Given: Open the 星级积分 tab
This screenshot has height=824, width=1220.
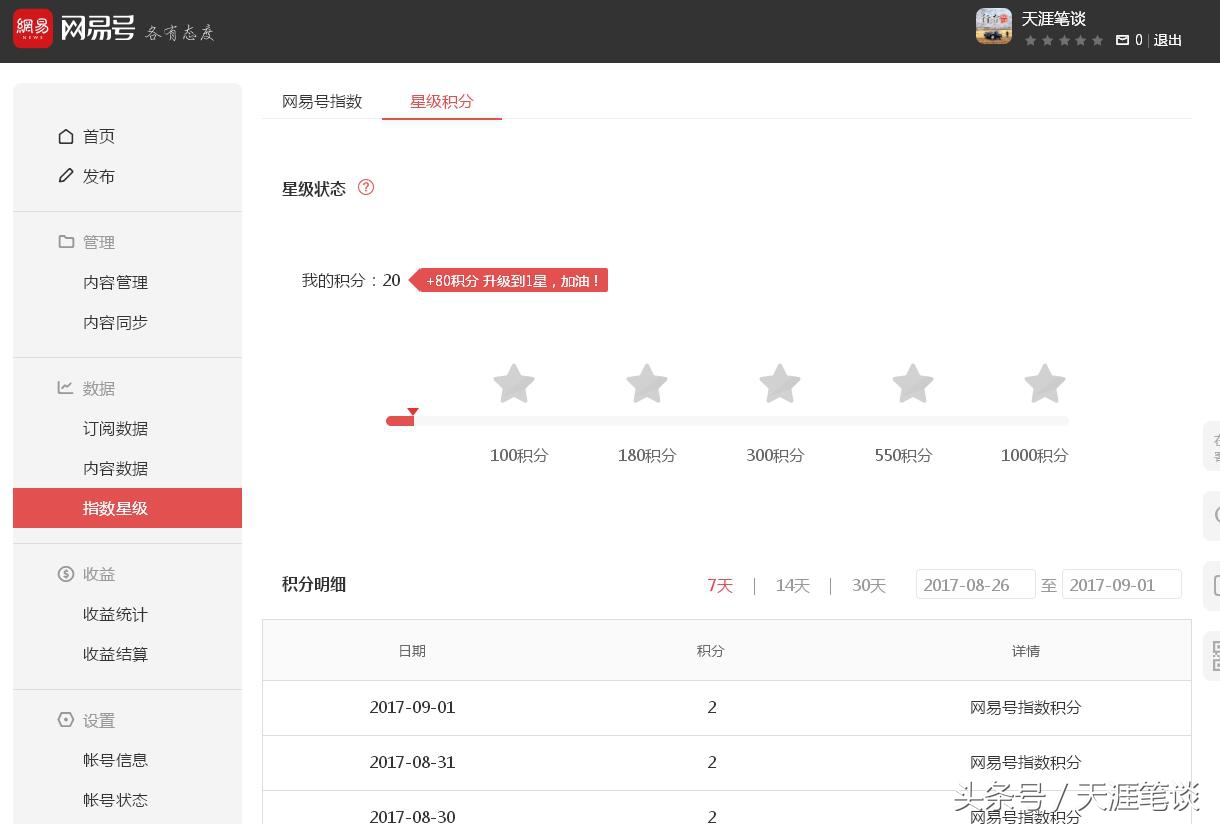Looking at the screenshot, I should 442,101.
